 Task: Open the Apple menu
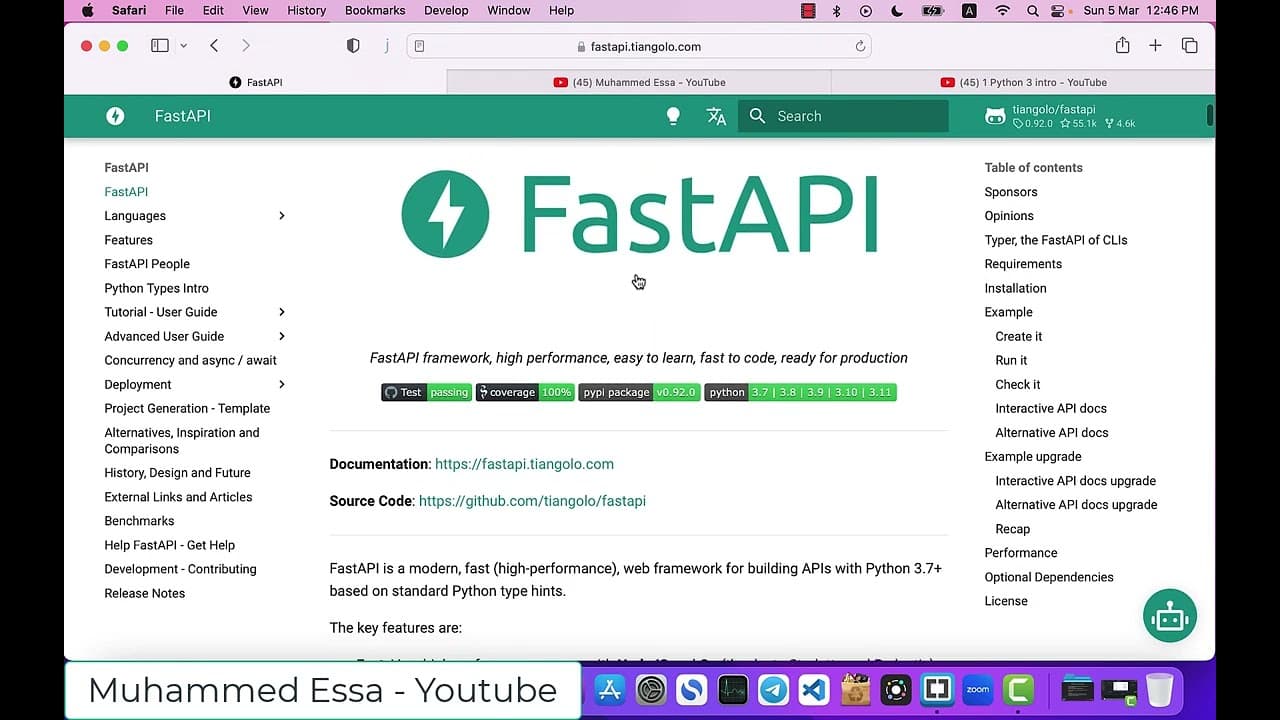coord(87,10)
